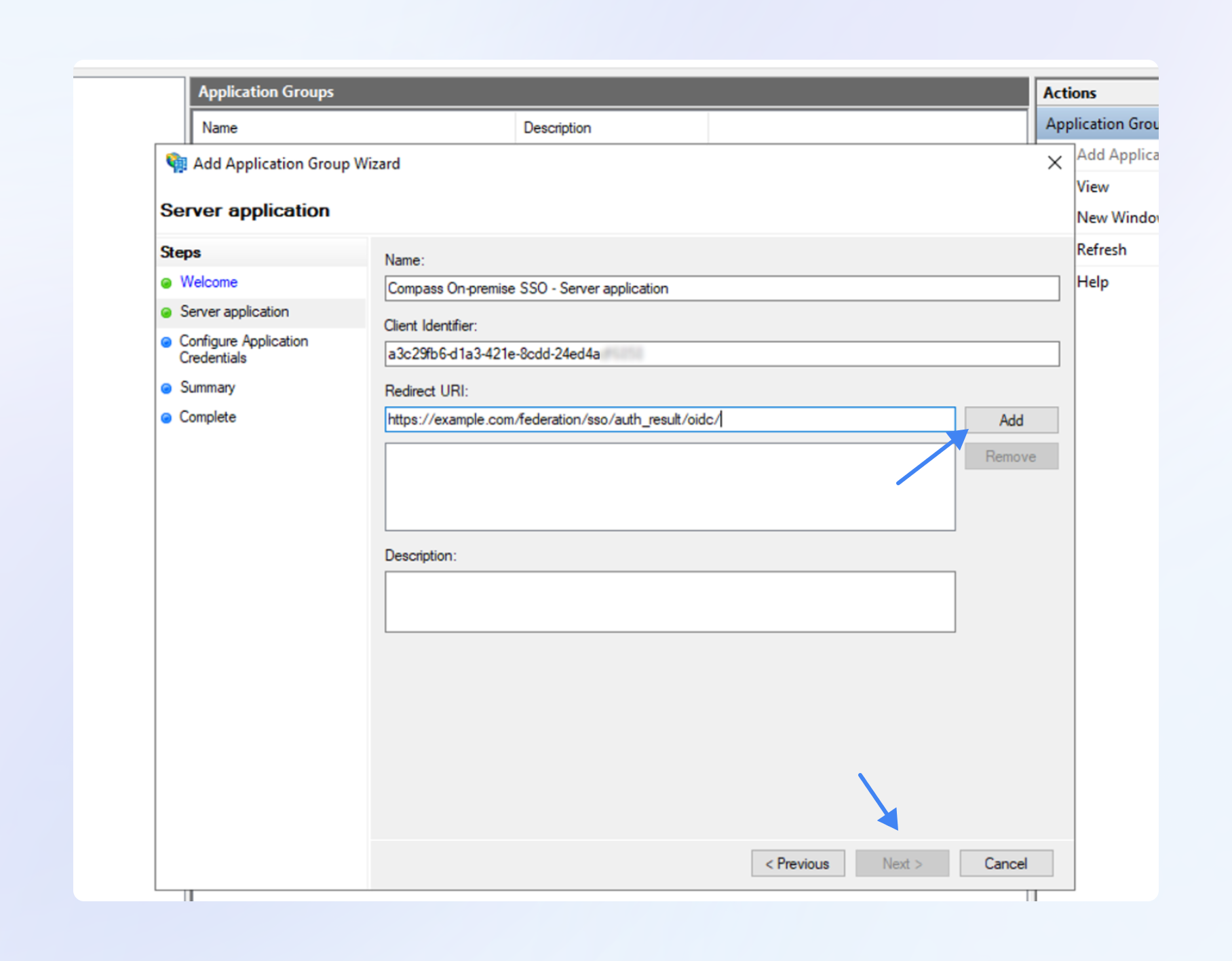Click the blue Complete step bullet
Image resolution: width=1232 pixels, height=961 pixels.
(167, 418)
